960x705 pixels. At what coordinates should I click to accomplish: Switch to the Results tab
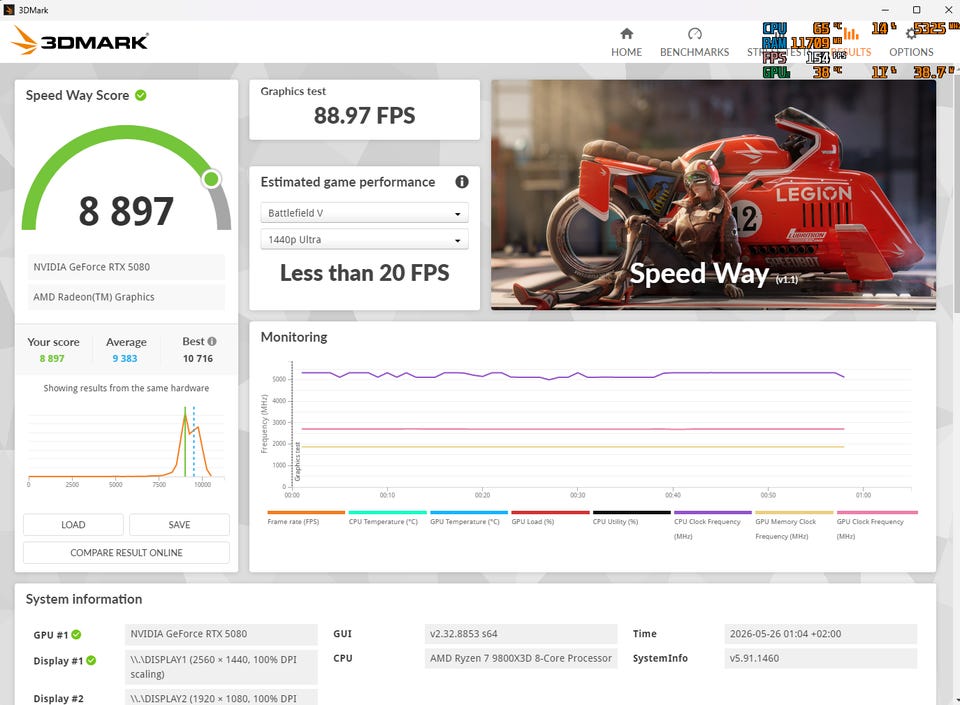[x=851, y=42]
